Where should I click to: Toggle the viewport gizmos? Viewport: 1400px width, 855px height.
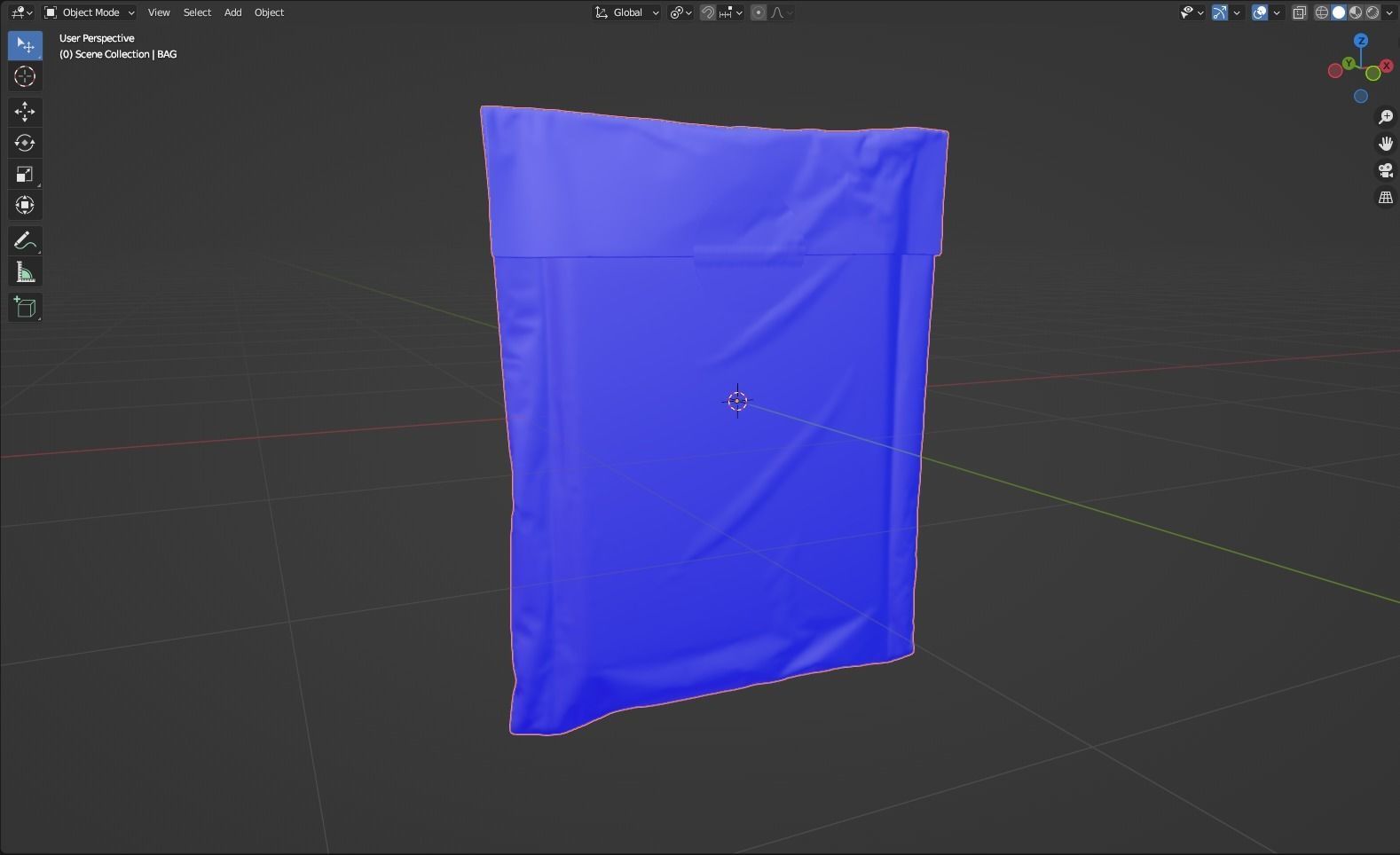coord(1220,12)
